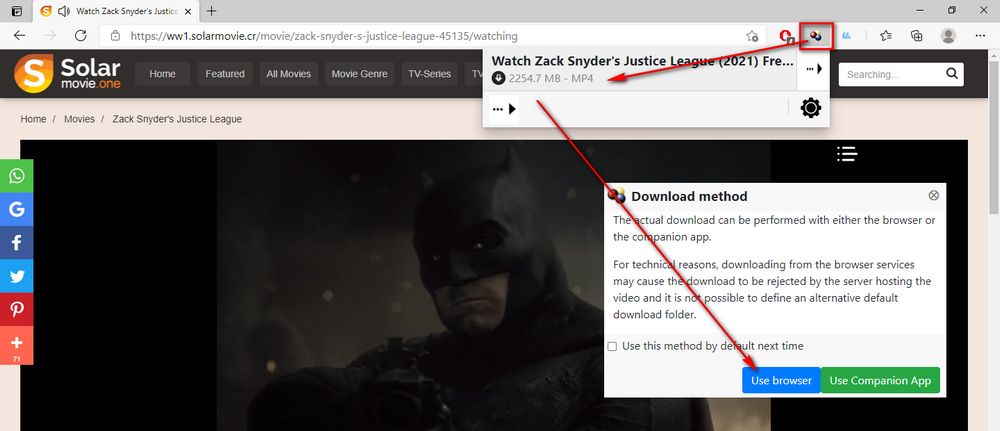1000x431 pixels.
Task: Click the video player frame
Action: coord(494,286)
